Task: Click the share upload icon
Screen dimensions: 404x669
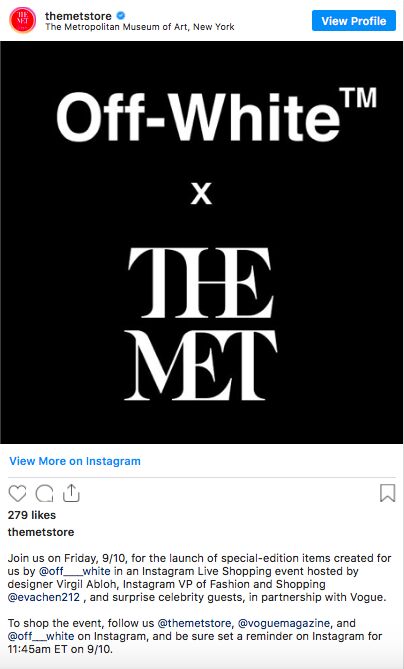Action: [71, 493]
